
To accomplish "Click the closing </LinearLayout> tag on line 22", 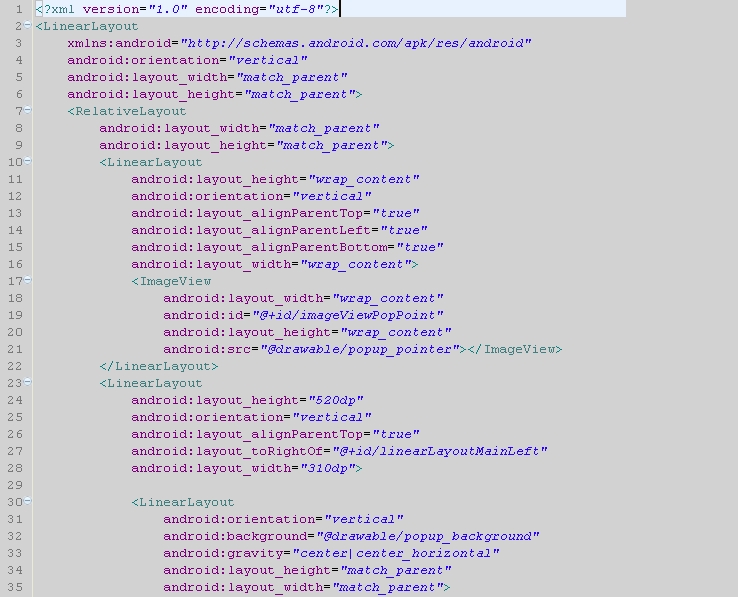I will [158, 366].
